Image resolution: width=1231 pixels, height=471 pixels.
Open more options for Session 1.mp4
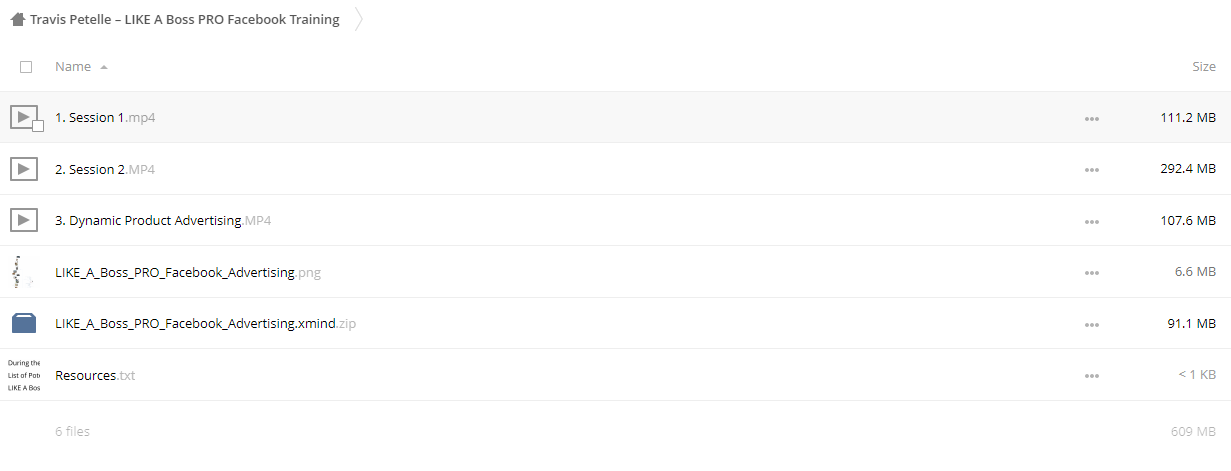(x=1091, y=118)
